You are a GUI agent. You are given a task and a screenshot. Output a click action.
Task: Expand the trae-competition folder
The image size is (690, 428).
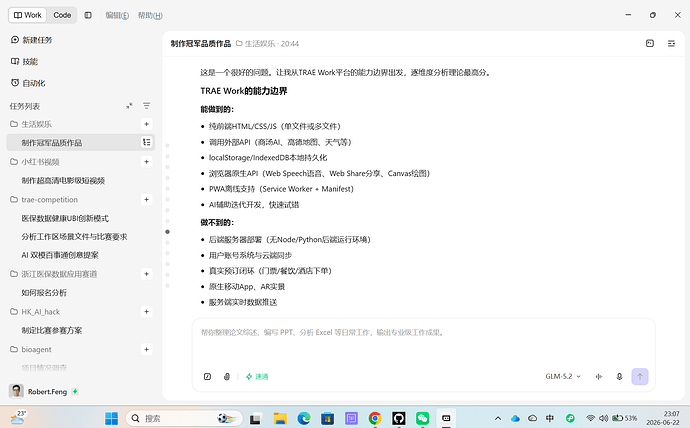[x=44, y=200]
